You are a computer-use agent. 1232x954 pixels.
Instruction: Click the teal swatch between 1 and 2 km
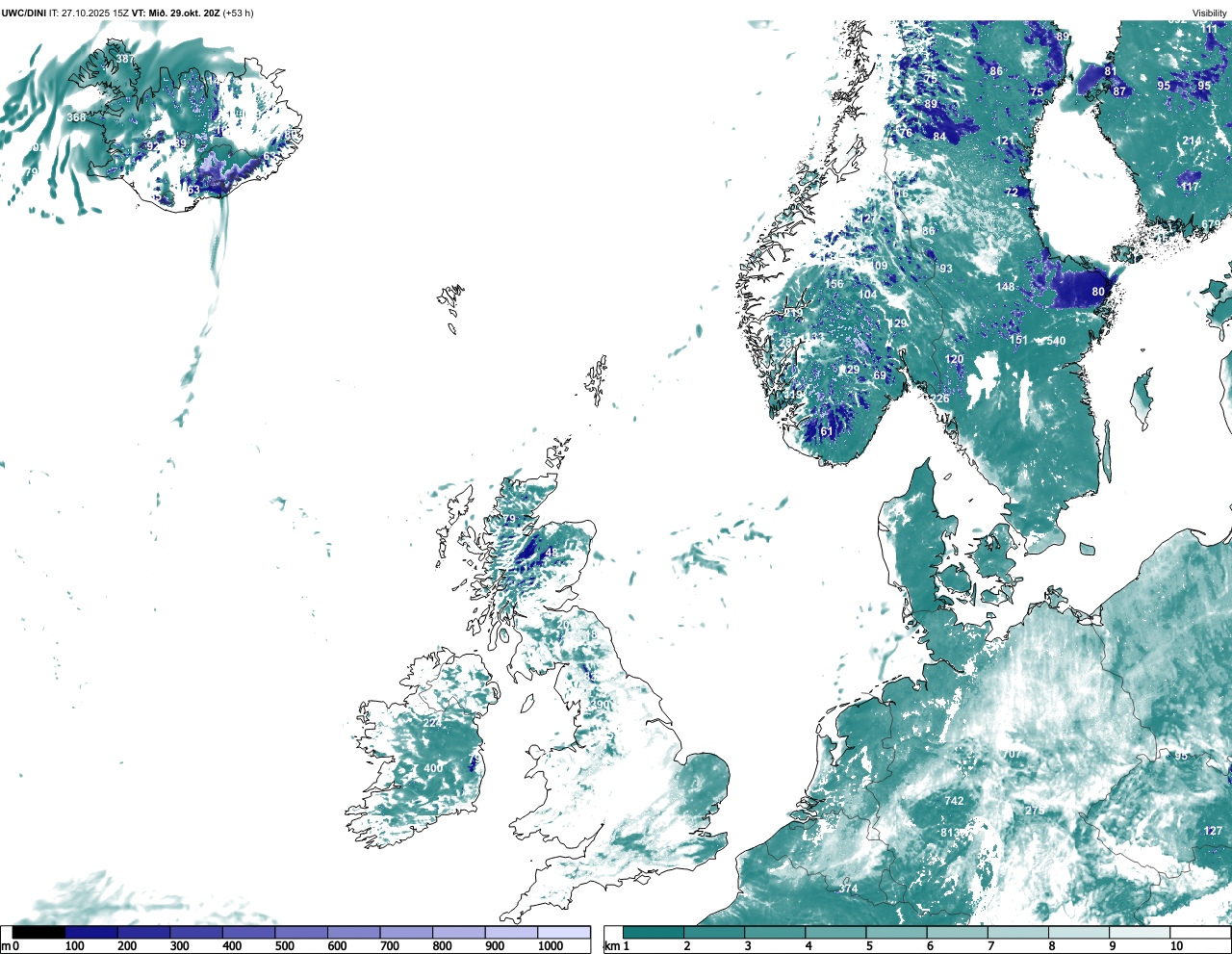pyautogui.click(x=654, y=932)
